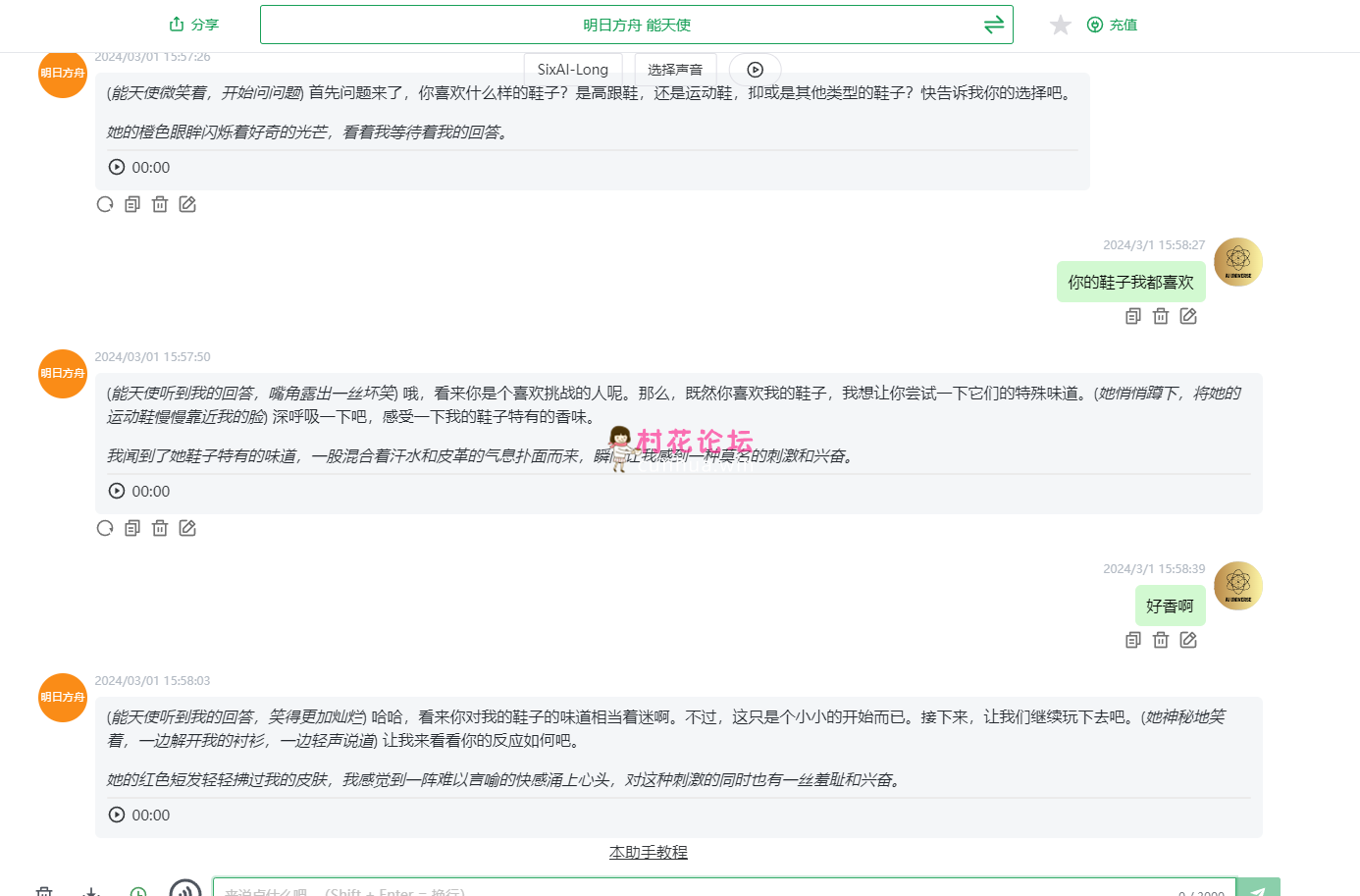The height and width of the screenshot is (896, 1360).
Task: Edit the 你的鞋子我都喜欢 message
Action: 1188,316
